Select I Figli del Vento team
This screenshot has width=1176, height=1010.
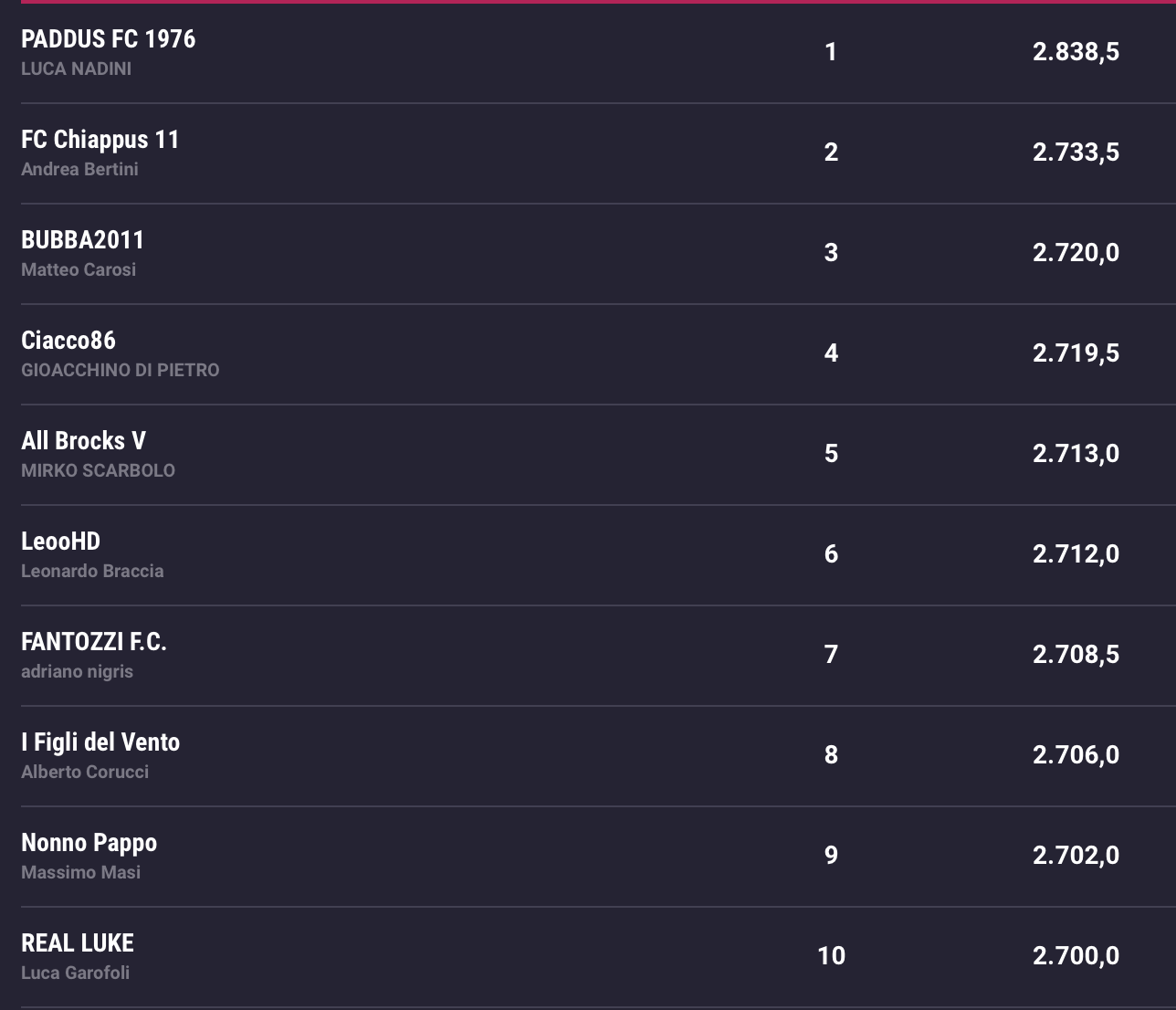(100, 742)
